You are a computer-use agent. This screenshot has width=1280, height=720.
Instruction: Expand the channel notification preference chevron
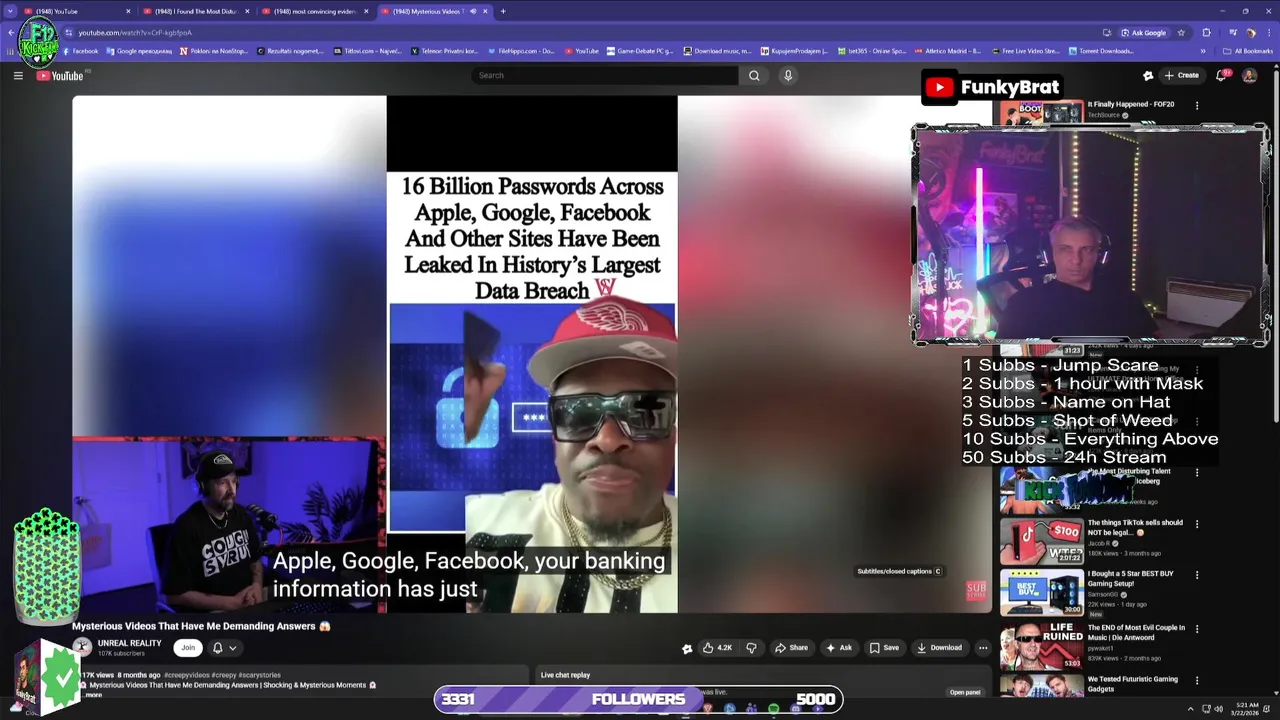[233, 648]
